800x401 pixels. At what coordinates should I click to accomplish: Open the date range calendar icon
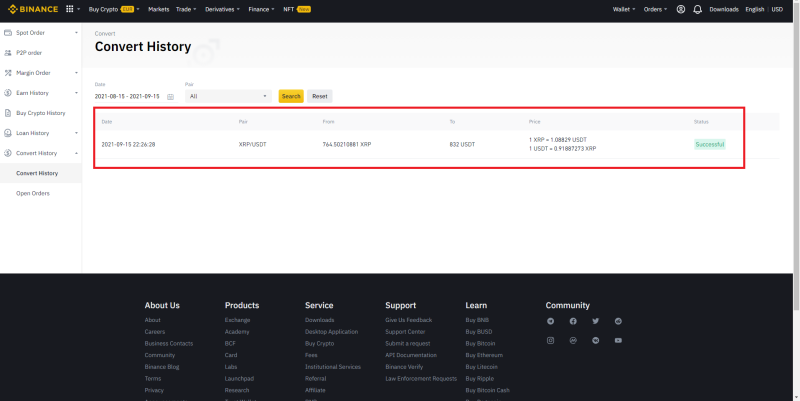[x=170, y=96]
